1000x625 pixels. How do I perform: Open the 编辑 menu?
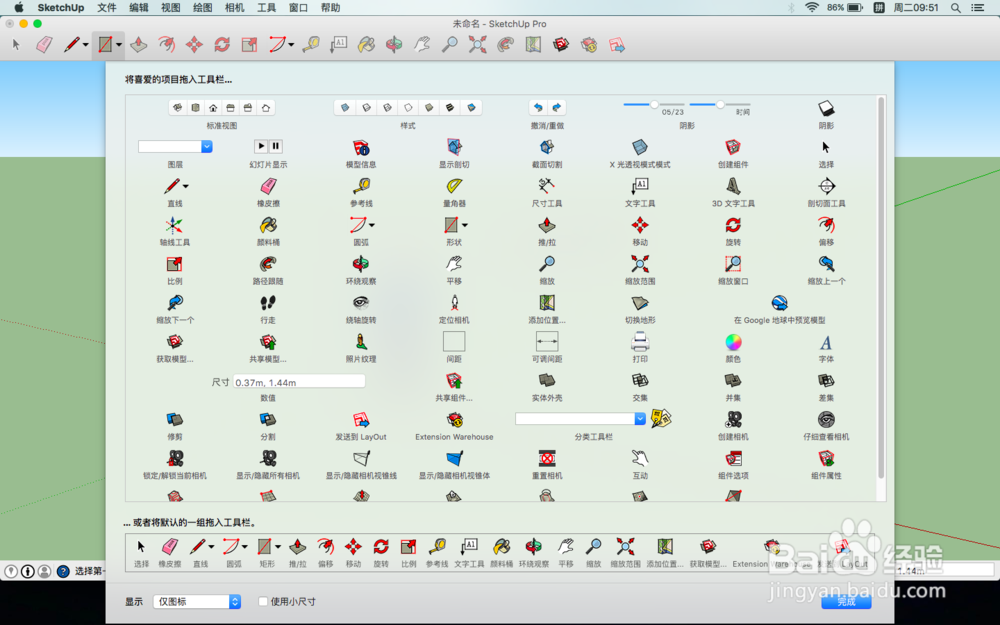coord(138,8)
